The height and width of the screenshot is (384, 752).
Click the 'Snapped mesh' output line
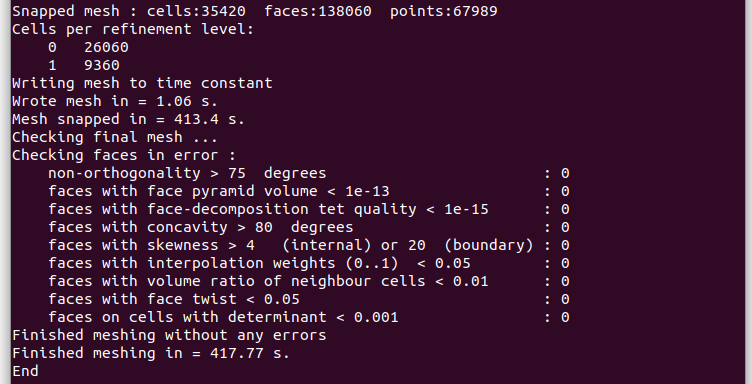[x=255, y=11]
